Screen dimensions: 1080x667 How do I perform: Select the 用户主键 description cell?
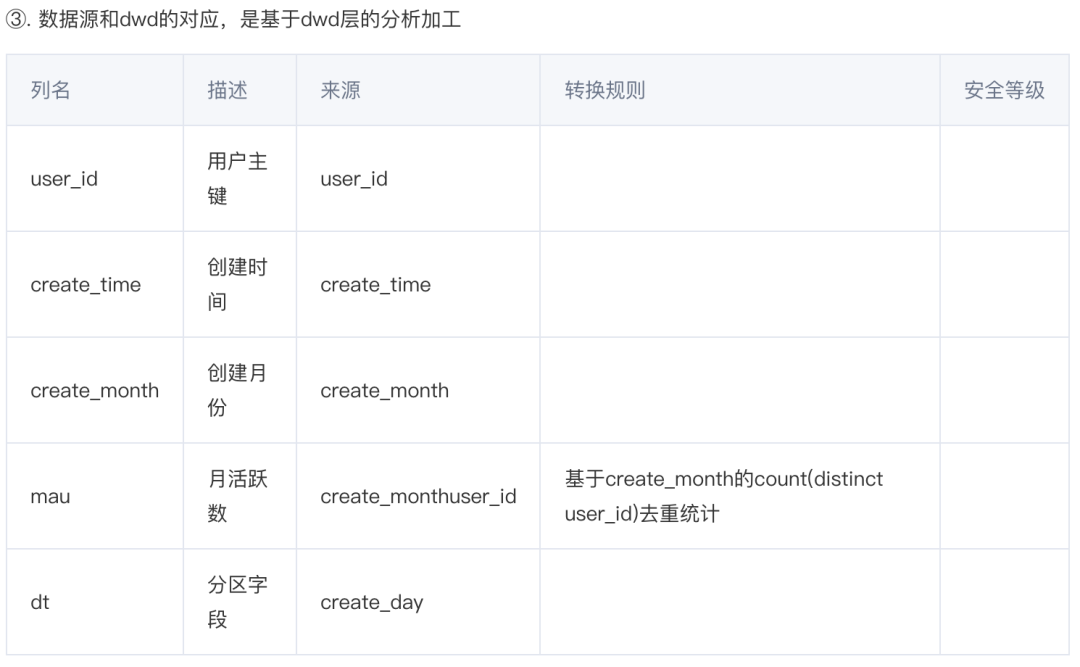237,179
